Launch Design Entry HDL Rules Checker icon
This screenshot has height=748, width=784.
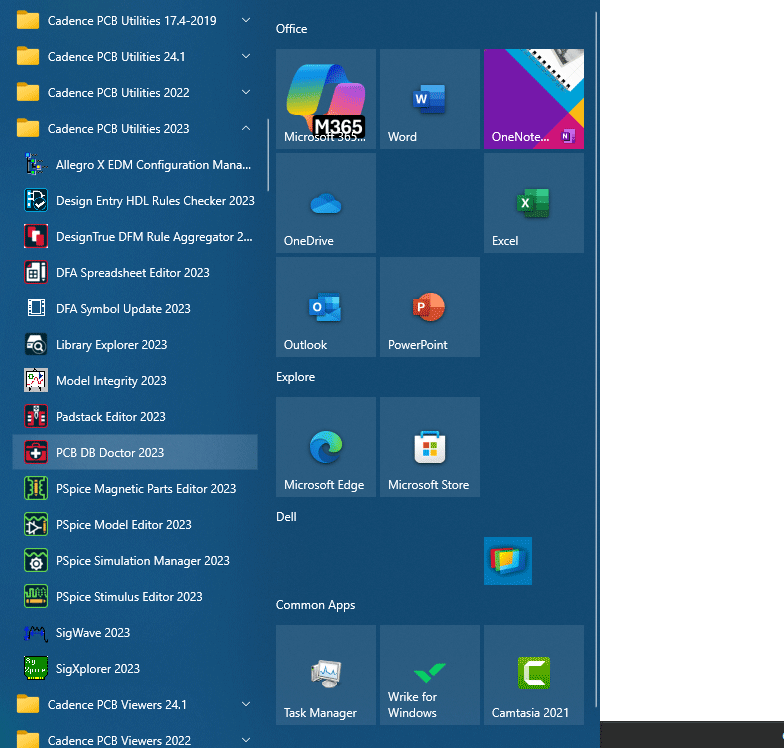36,200
